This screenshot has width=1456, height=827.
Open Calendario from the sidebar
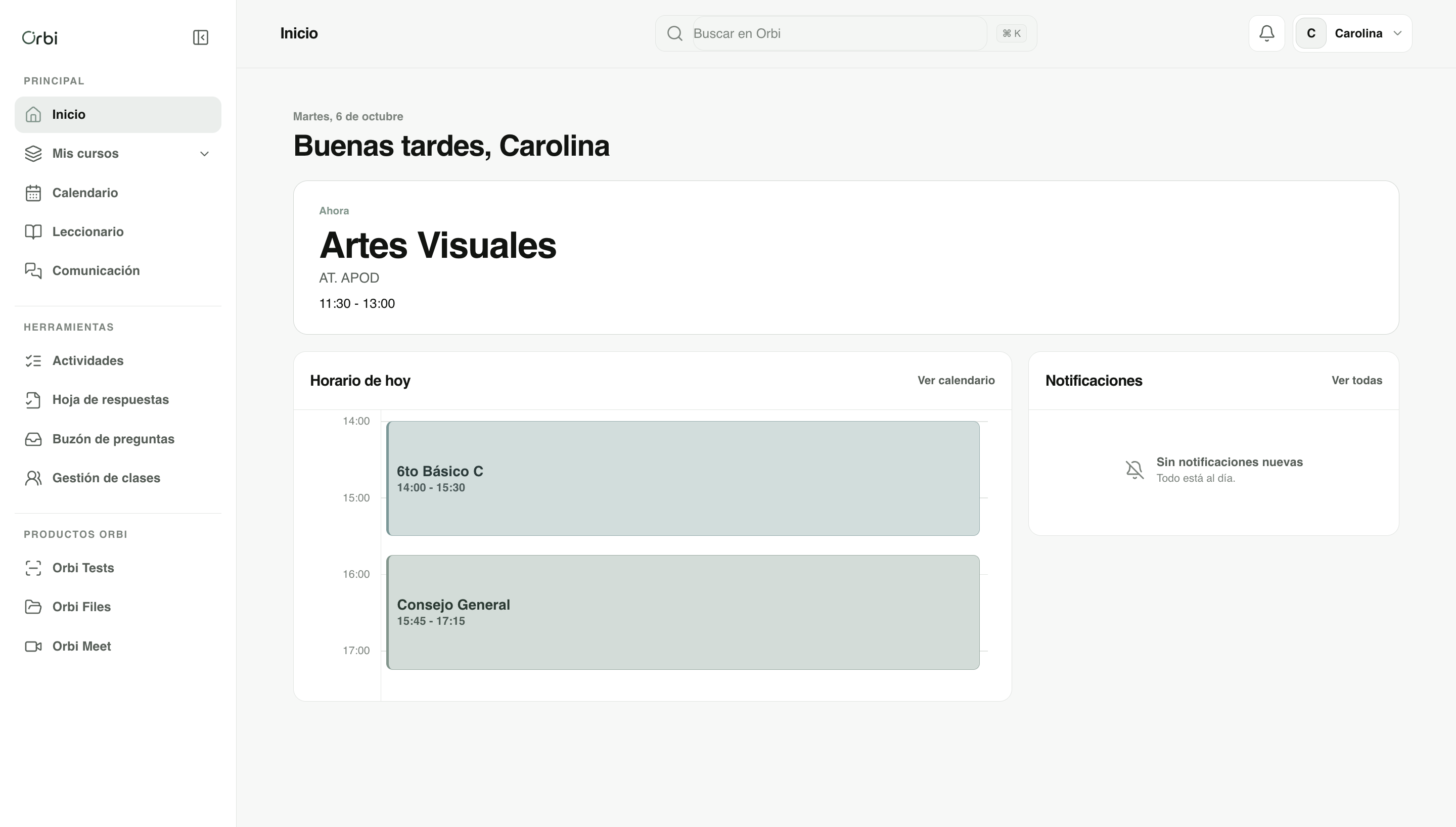[x=118, y=193]
